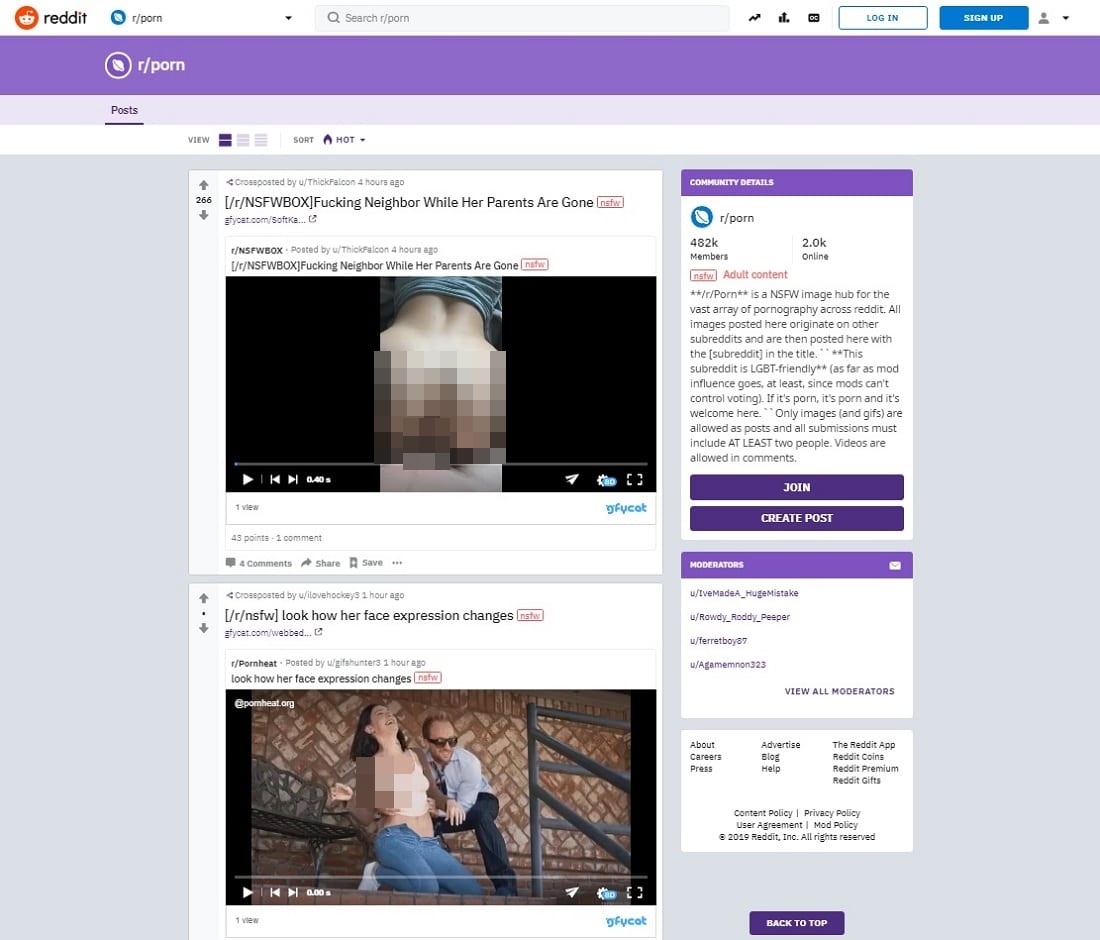Open the Hot sort dropdown
Screen dimensions: 1100x940
(344, 140)
